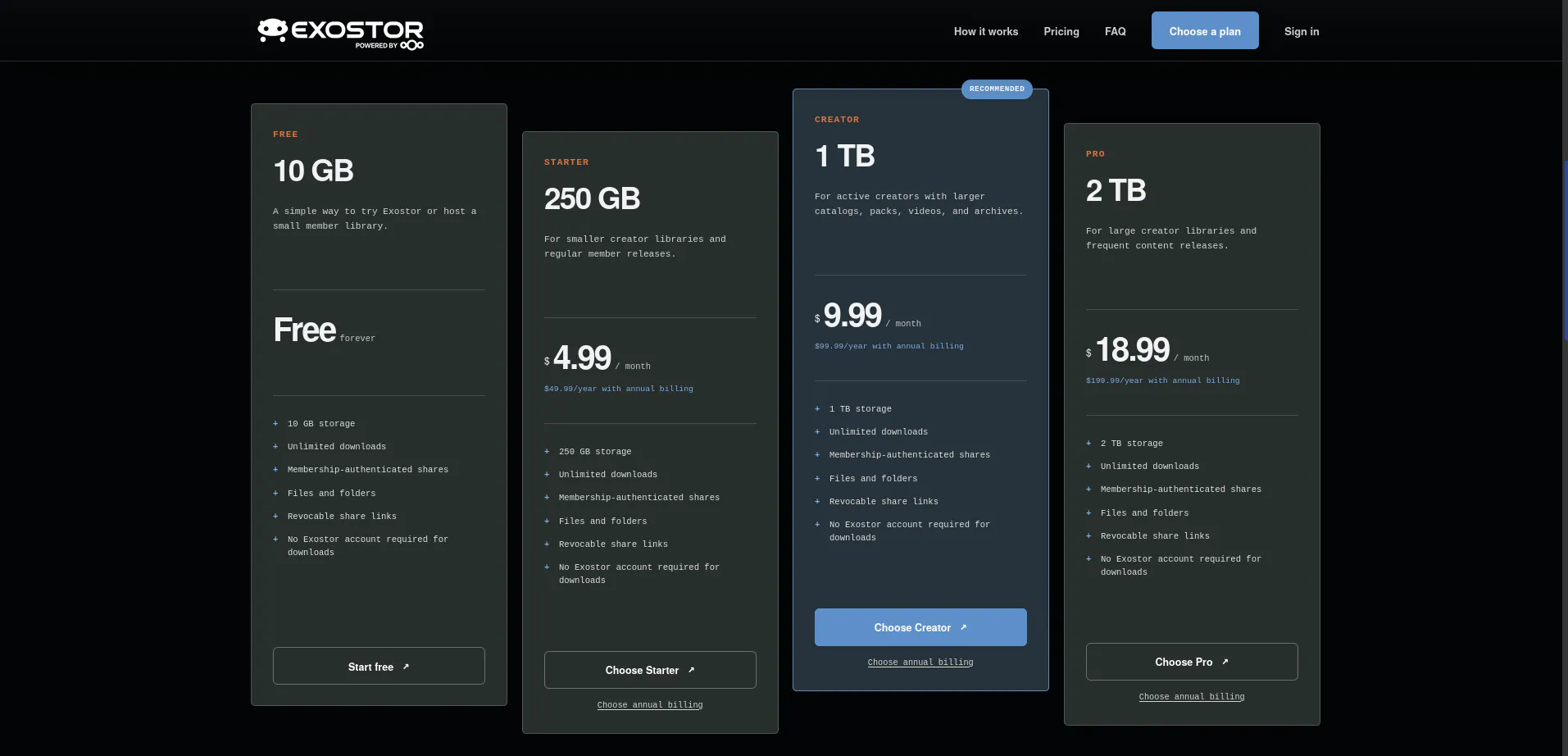Viewport: 1568px width, 756px height.
Task: Click annual billing link under Choose Creator
Action: tap(920, 663)
